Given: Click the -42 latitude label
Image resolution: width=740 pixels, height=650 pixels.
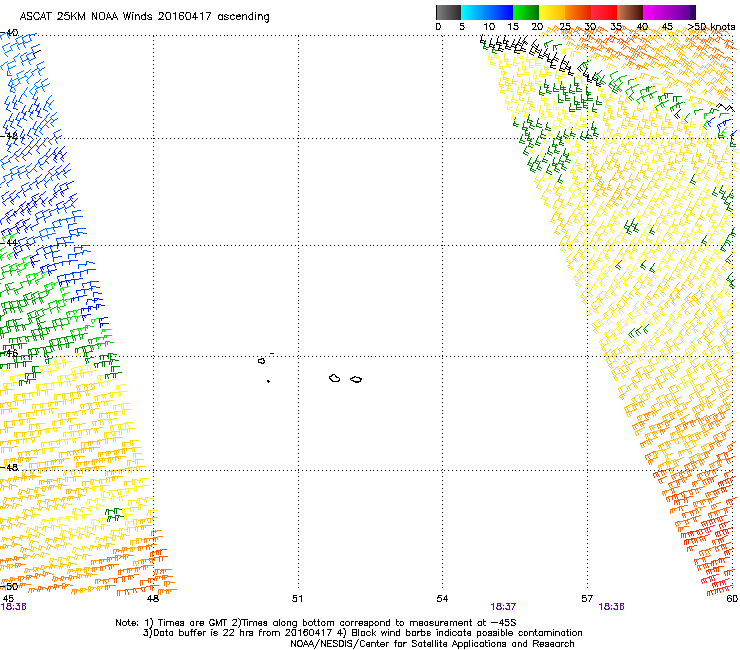Looking at the screenshot, I should click(x=9, y=135).
